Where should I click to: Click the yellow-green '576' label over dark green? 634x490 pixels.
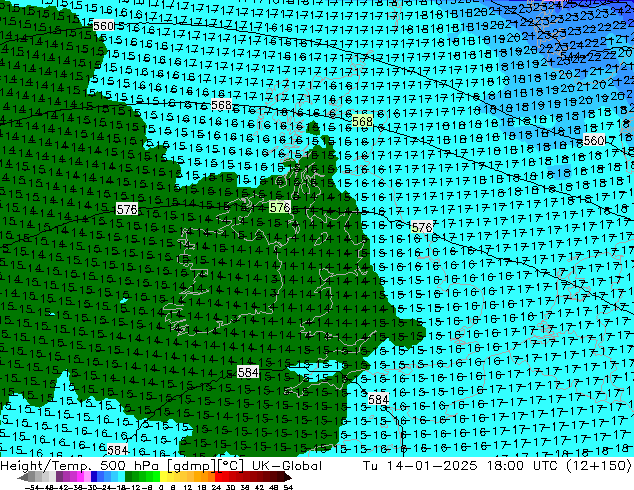click(x=280, y=207)
